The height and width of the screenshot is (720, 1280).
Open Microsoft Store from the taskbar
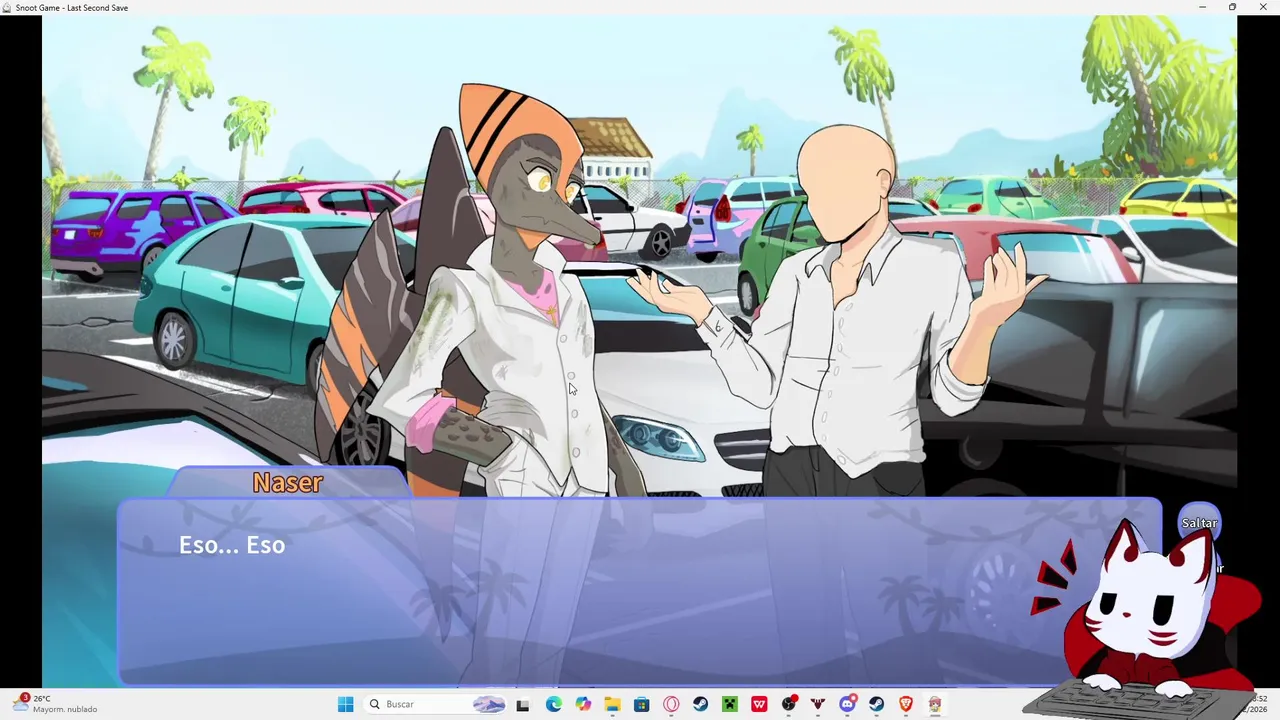641,704
